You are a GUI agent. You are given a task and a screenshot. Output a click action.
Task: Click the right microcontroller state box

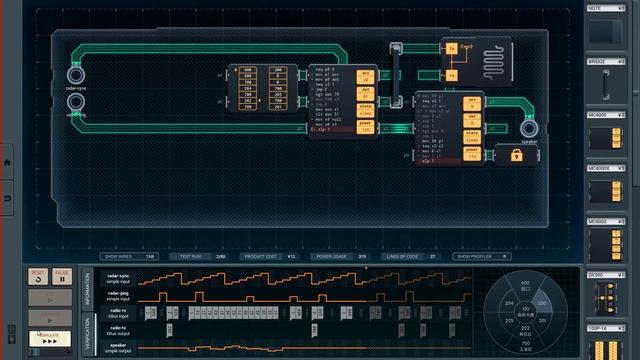point(472,137)
